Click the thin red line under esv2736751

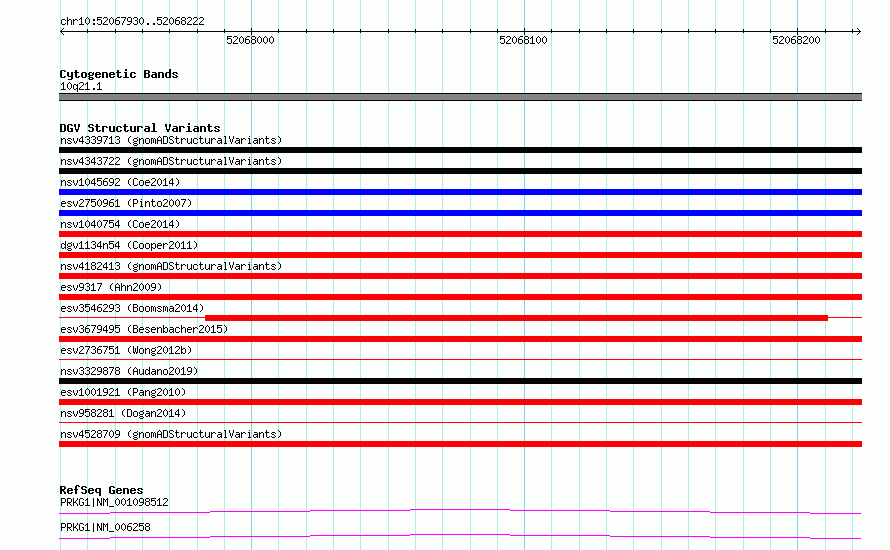[x=460, y=360]
